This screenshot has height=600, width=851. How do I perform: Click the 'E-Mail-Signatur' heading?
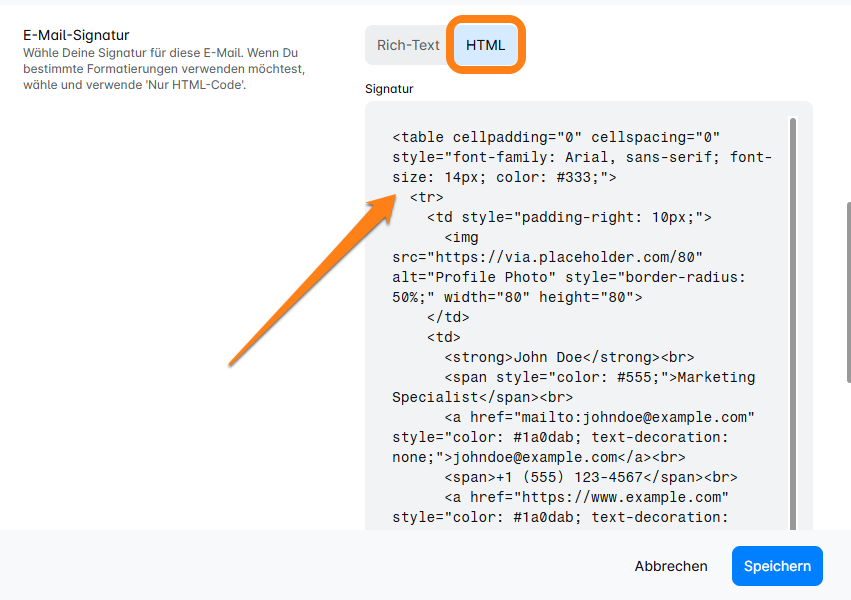click(x=77, y=35)
